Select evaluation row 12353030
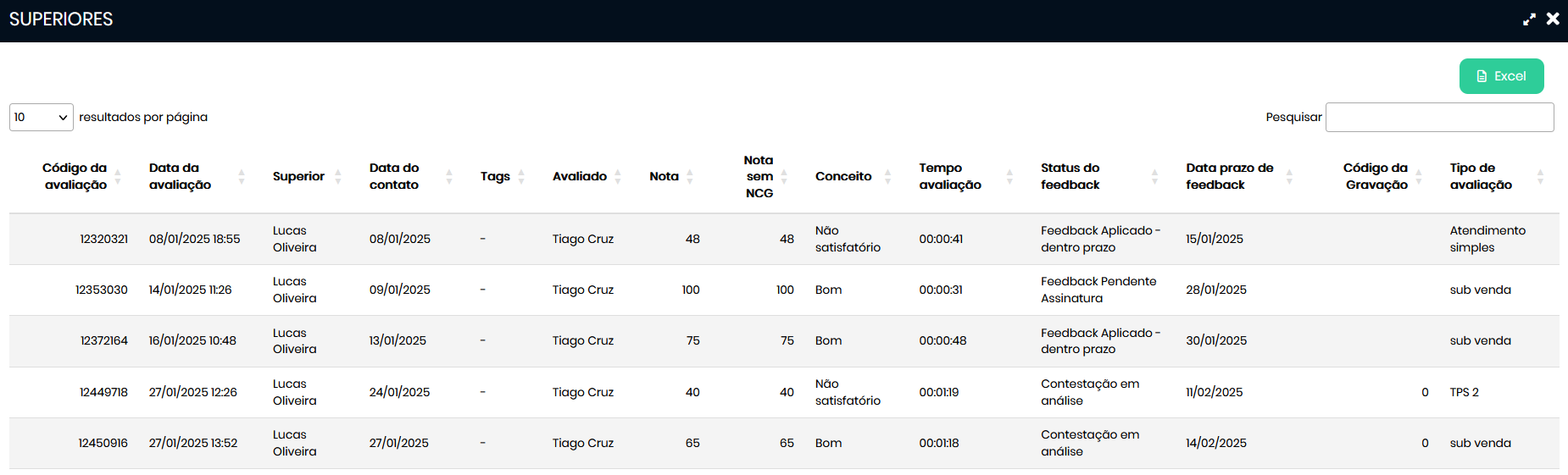 pyautogui.click(x=102, y=290)
